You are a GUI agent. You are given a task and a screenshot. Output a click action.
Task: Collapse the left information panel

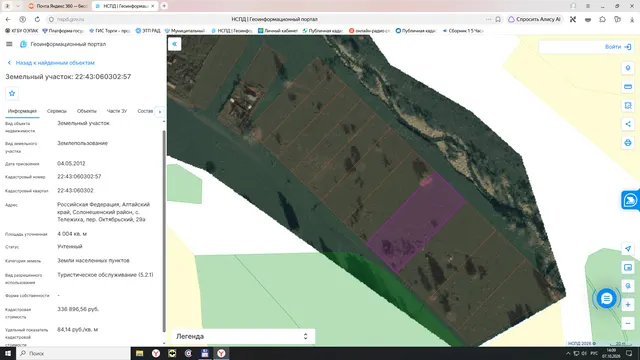[174, 44]
